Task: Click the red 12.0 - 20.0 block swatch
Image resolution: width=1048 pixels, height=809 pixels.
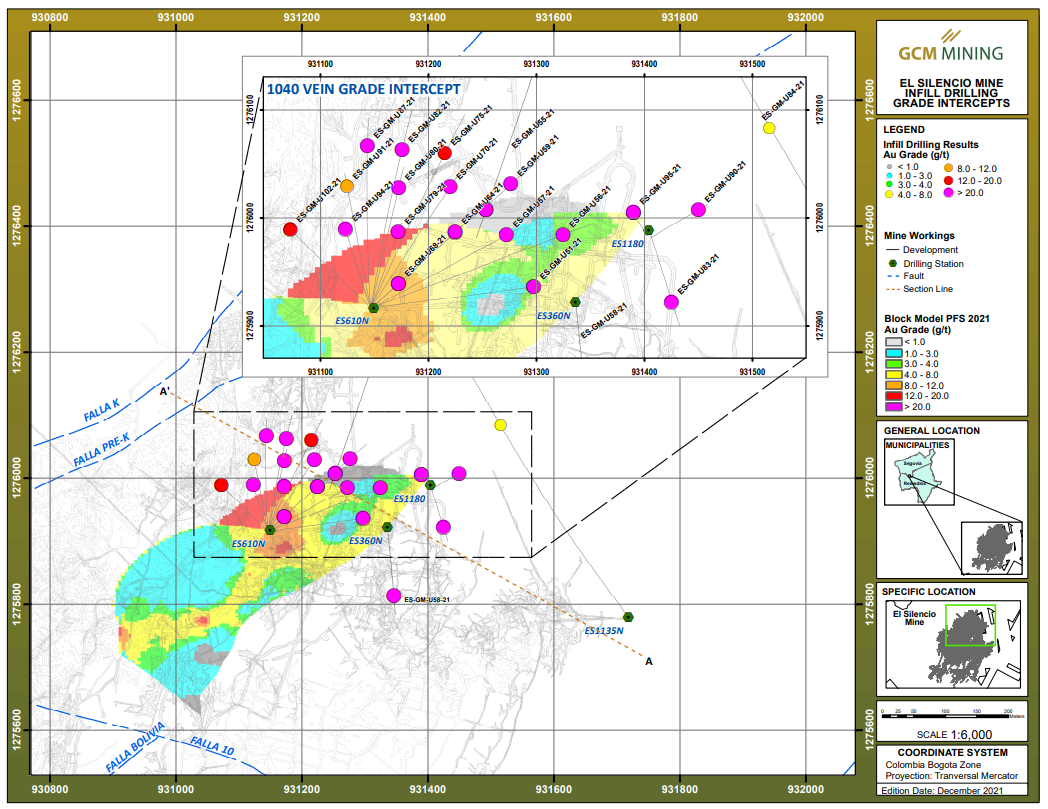Action: click(890, 396)
